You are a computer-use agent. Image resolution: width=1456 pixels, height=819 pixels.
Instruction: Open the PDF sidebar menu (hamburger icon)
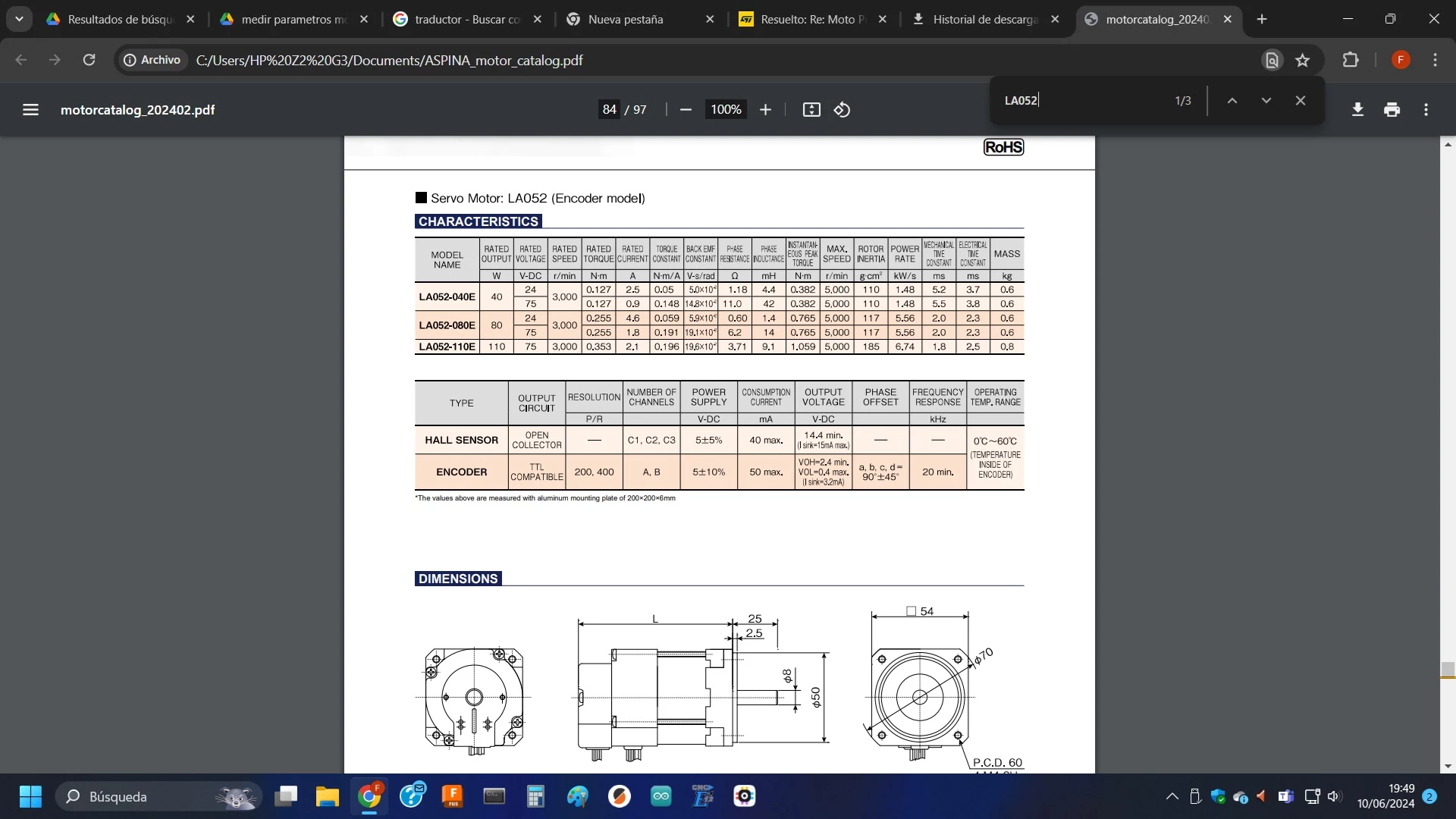[x=30, y=110]
